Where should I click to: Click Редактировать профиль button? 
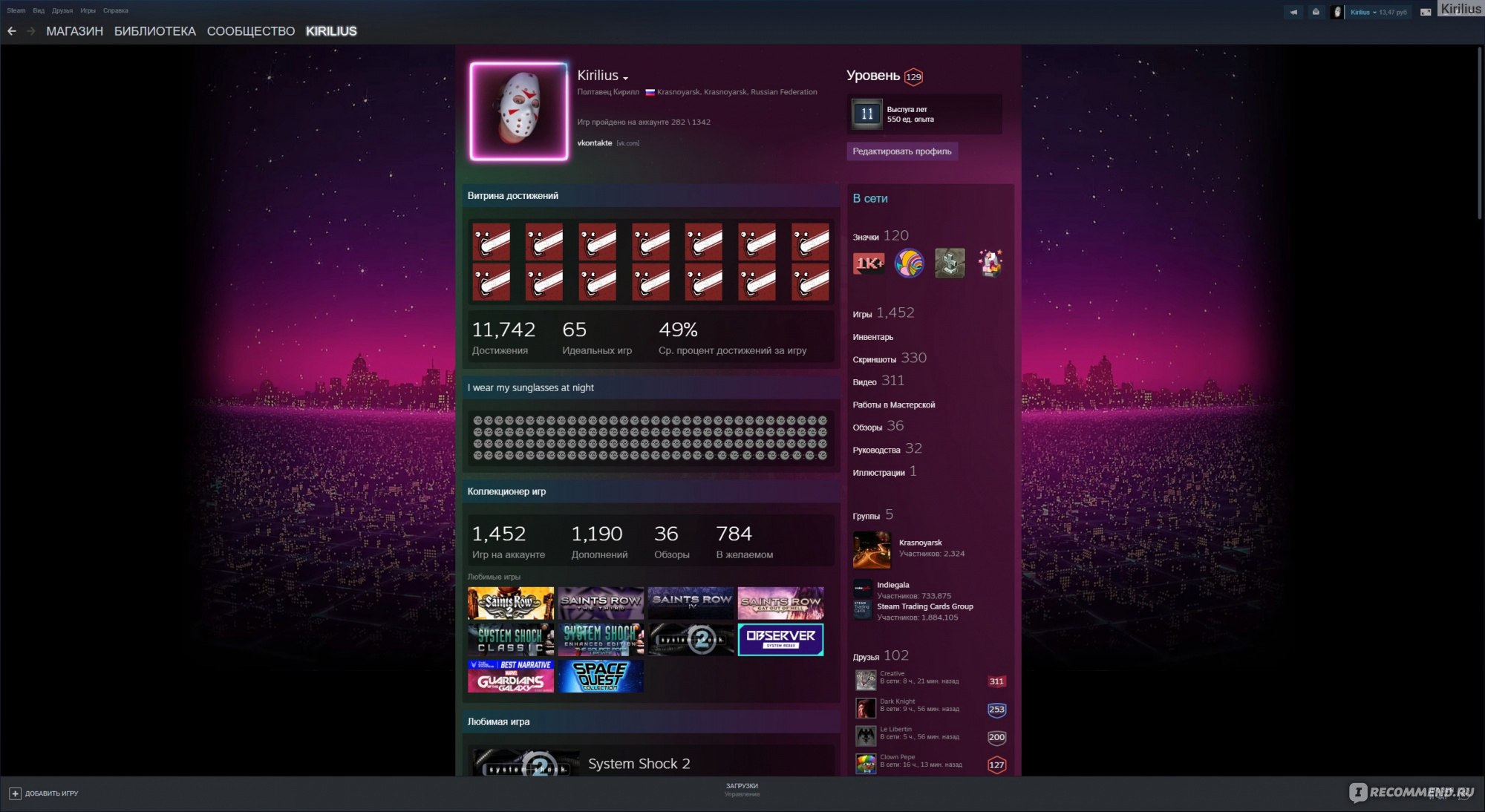click(x=901, y=151)
